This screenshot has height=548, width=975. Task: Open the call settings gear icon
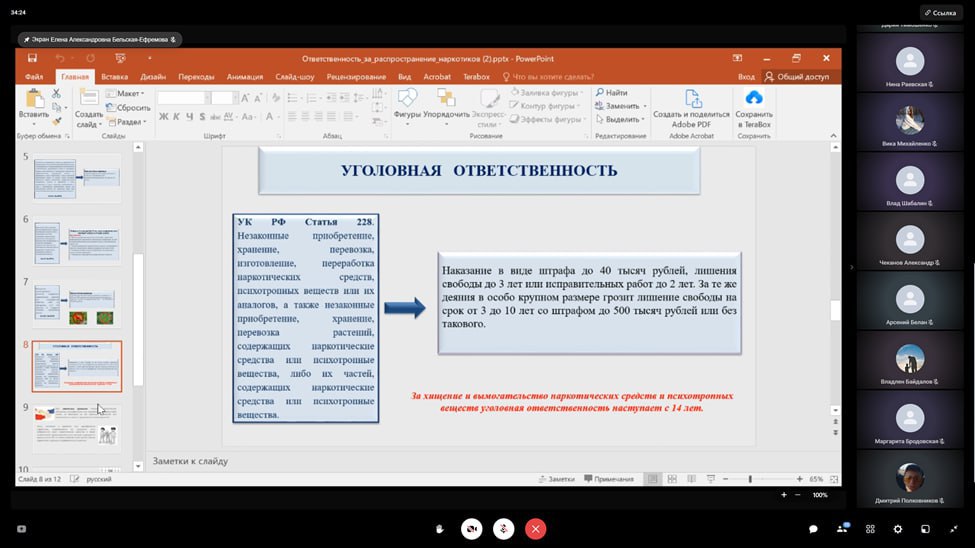[898, 529]
